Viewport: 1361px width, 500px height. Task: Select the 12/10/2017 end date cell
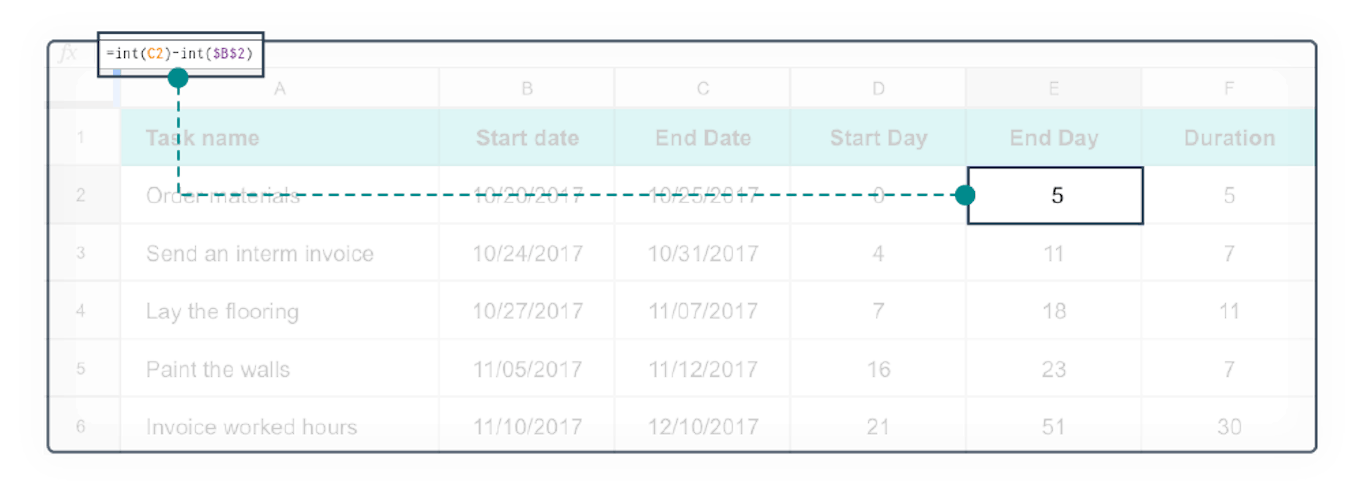[x=703, y=427]
